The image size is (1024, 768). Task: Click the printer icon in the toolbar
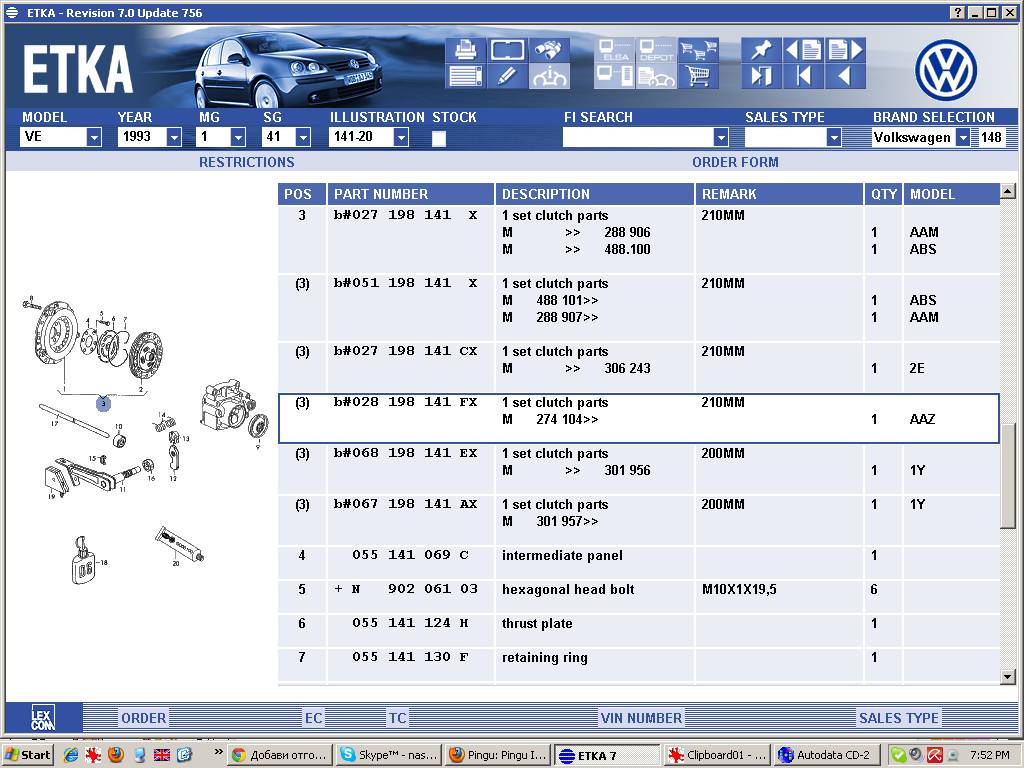(x=465, y=49)
